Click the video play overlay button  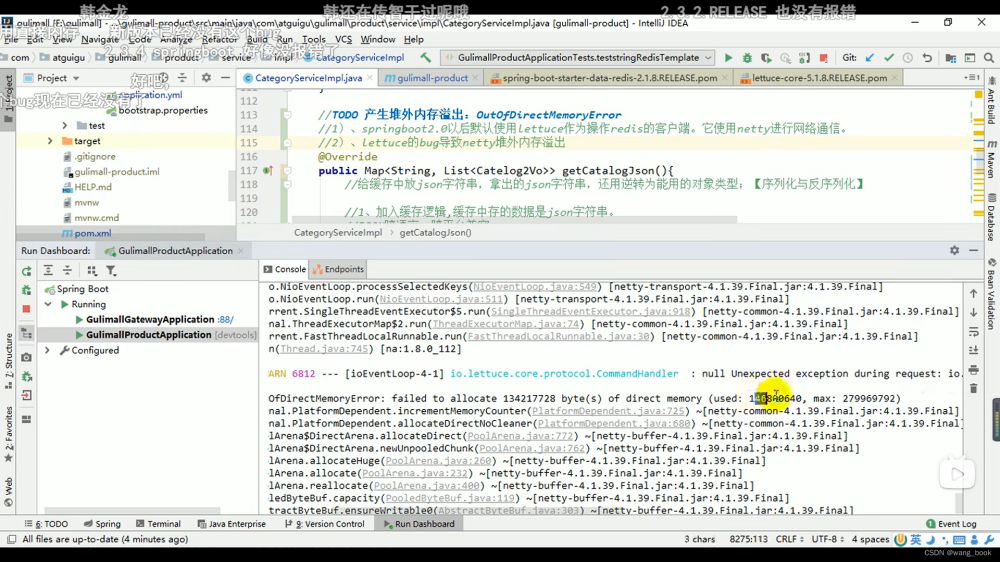click(x=957, y=474)
